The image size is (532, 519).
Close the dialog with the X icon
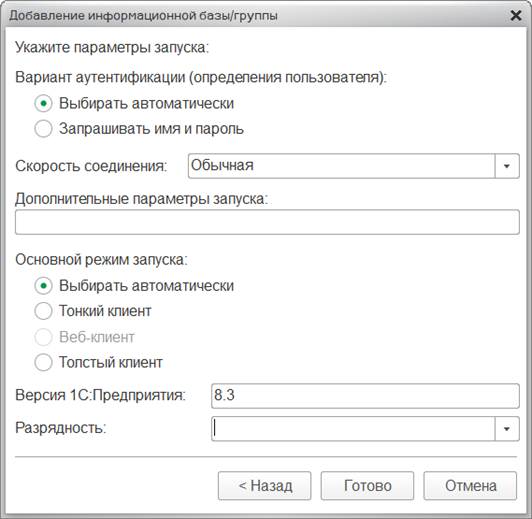click(516, 16)
